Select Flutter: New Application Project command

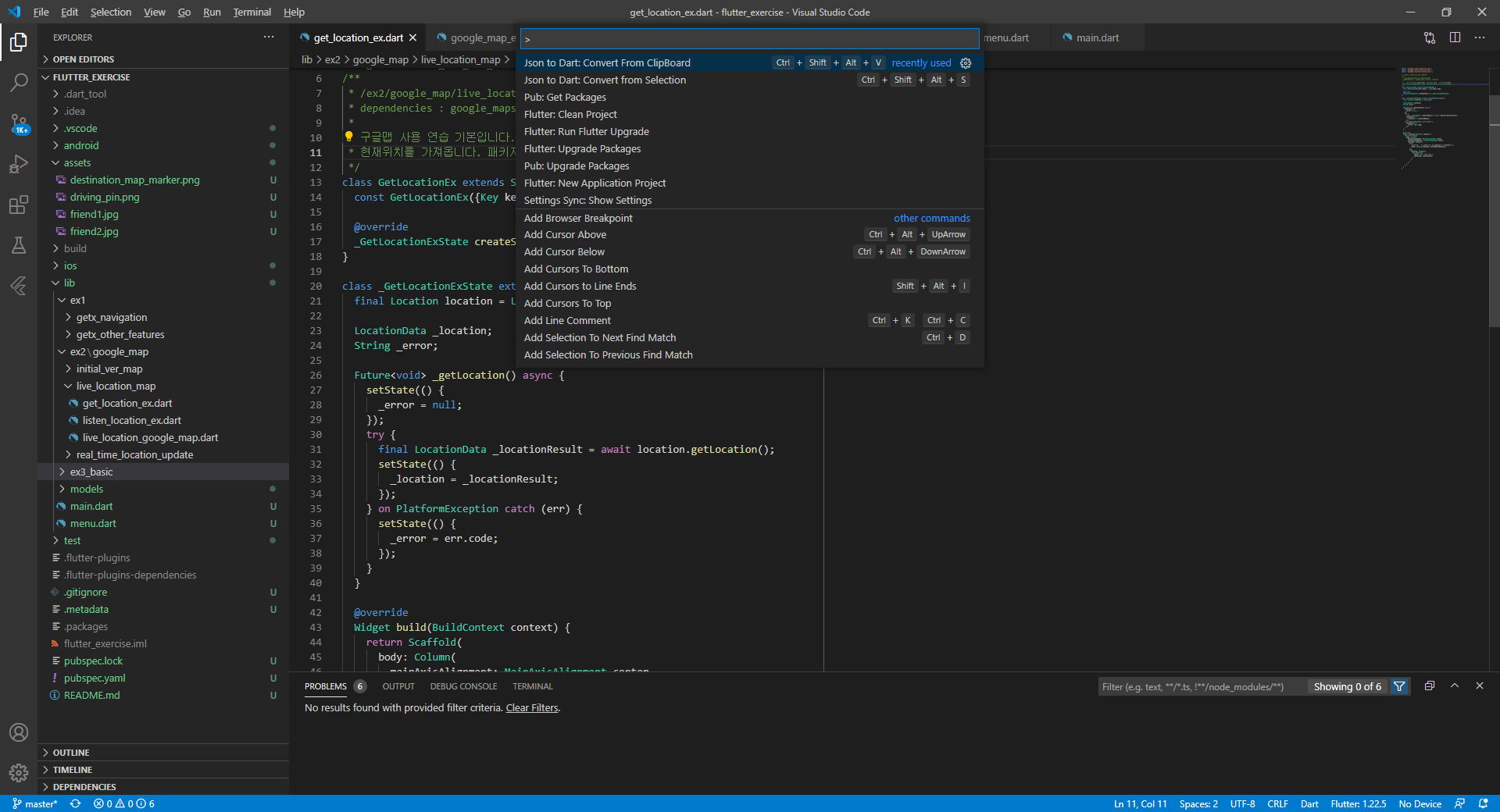coord(750,183)
